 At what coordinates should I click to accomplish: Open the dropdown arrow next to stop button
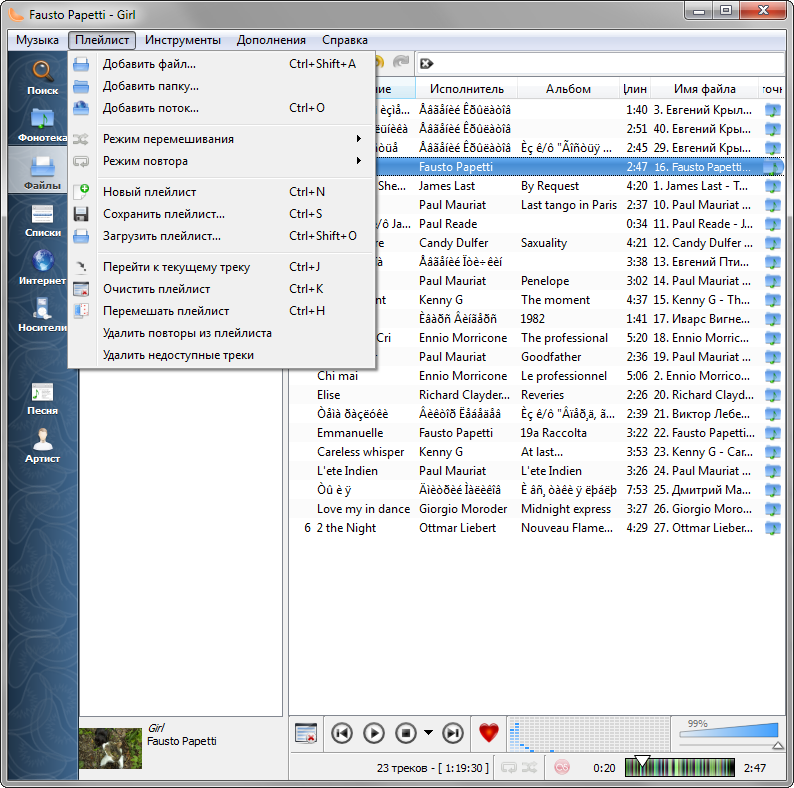click(428, 732)
